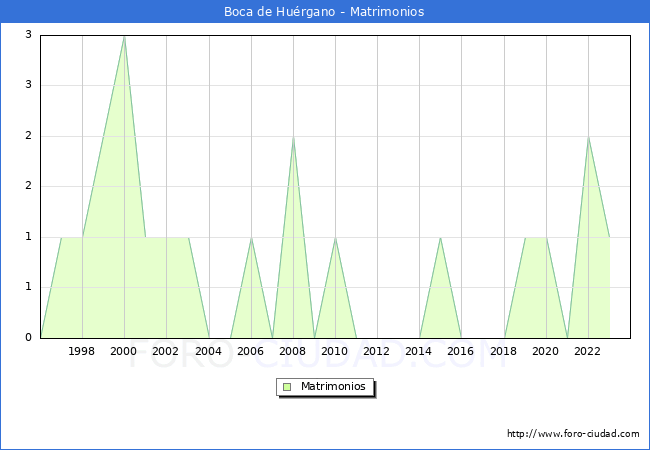The image size is (650, 450).
Task: Click the peak data point at year 2022
Action: [588, 137]
